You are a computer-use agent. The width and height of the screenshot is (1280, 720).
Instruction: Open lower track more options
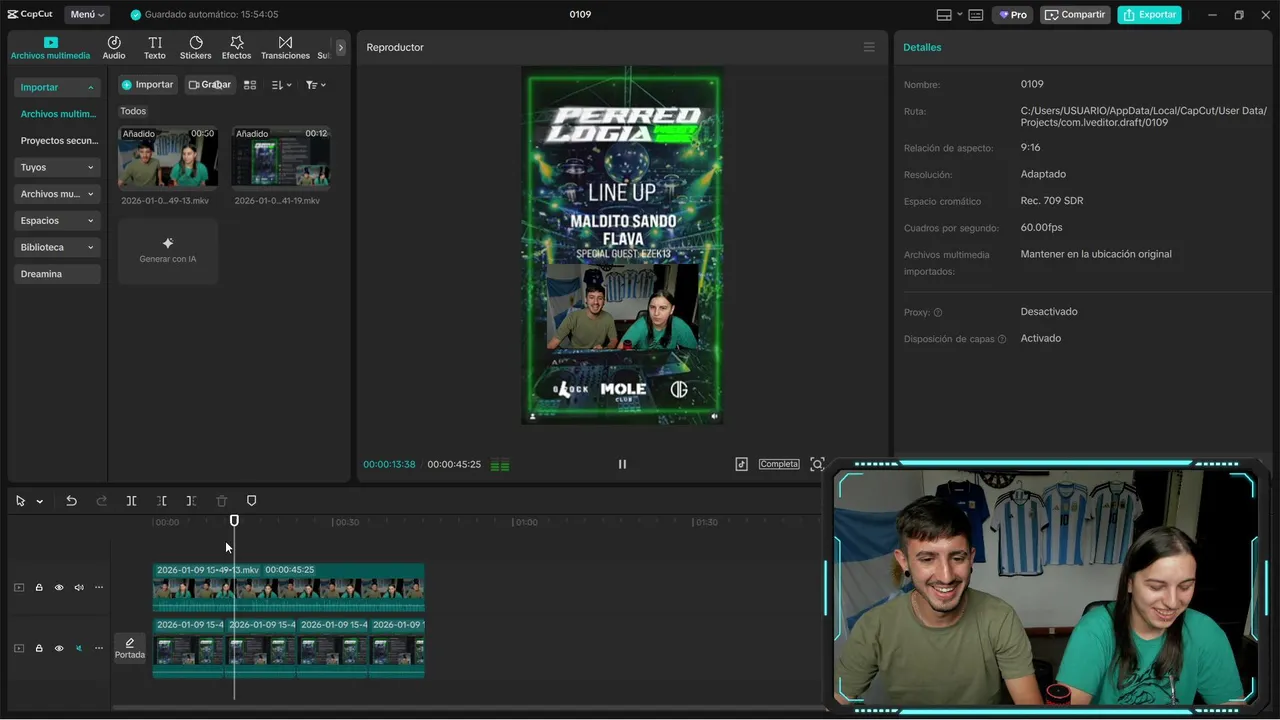tap(98, 648)
